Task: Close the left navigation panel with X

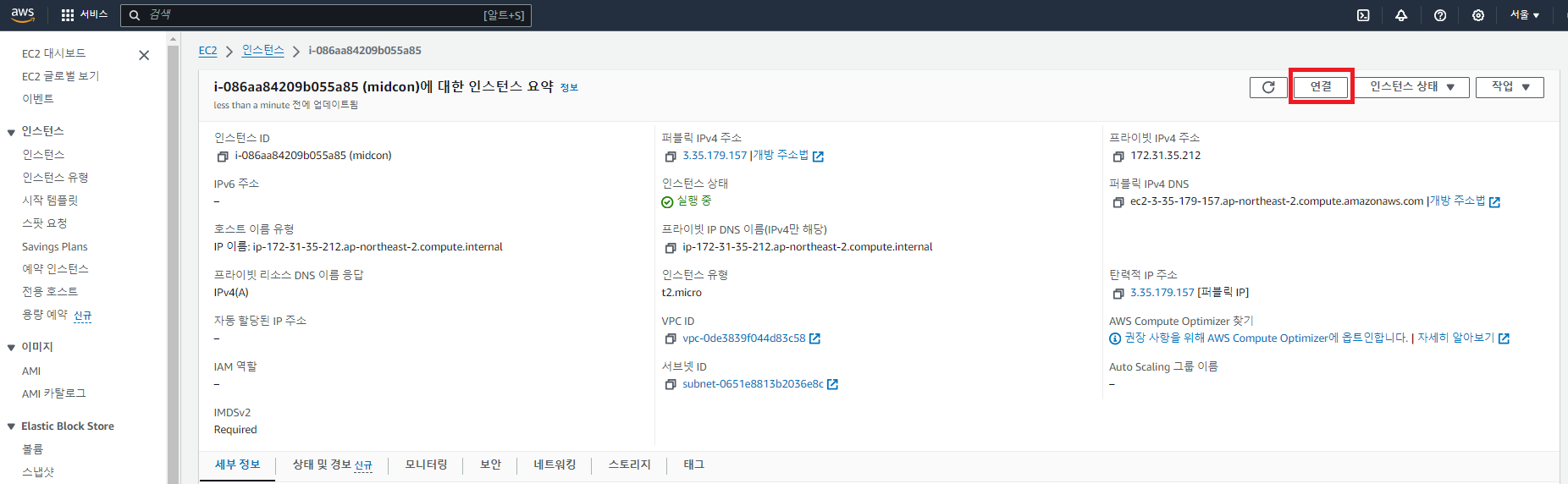Action: tap(144, 55)
